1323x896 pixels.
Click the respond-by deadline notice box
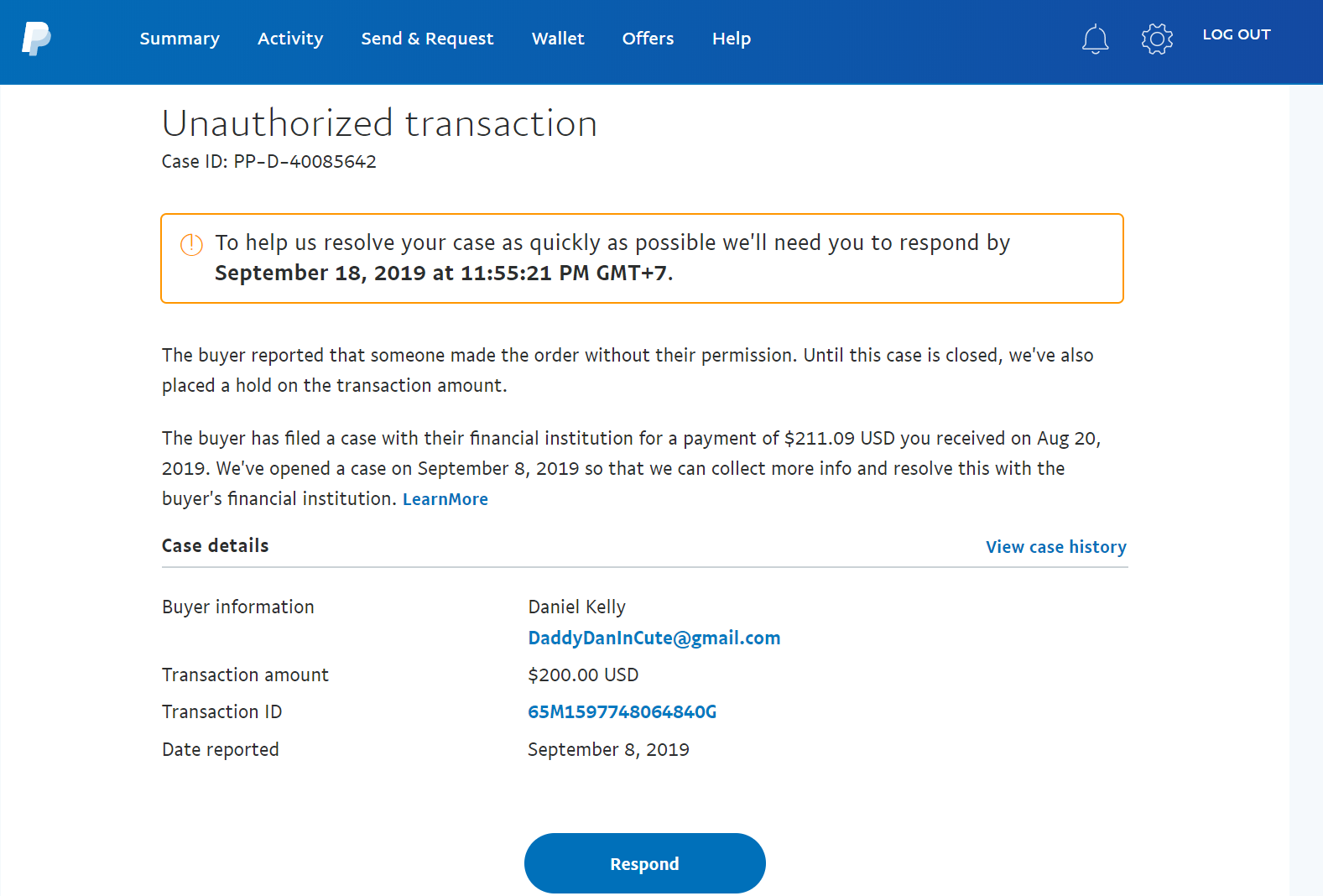pyautogui.click(x=641, y=258)
